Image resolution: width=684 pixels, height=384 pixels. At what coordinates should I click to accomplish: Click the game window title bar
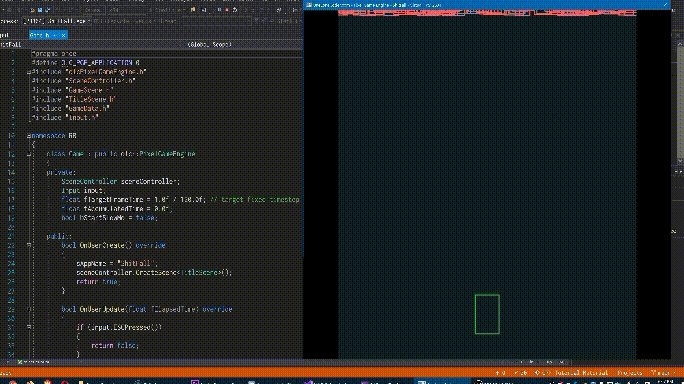tap(487, 5)
